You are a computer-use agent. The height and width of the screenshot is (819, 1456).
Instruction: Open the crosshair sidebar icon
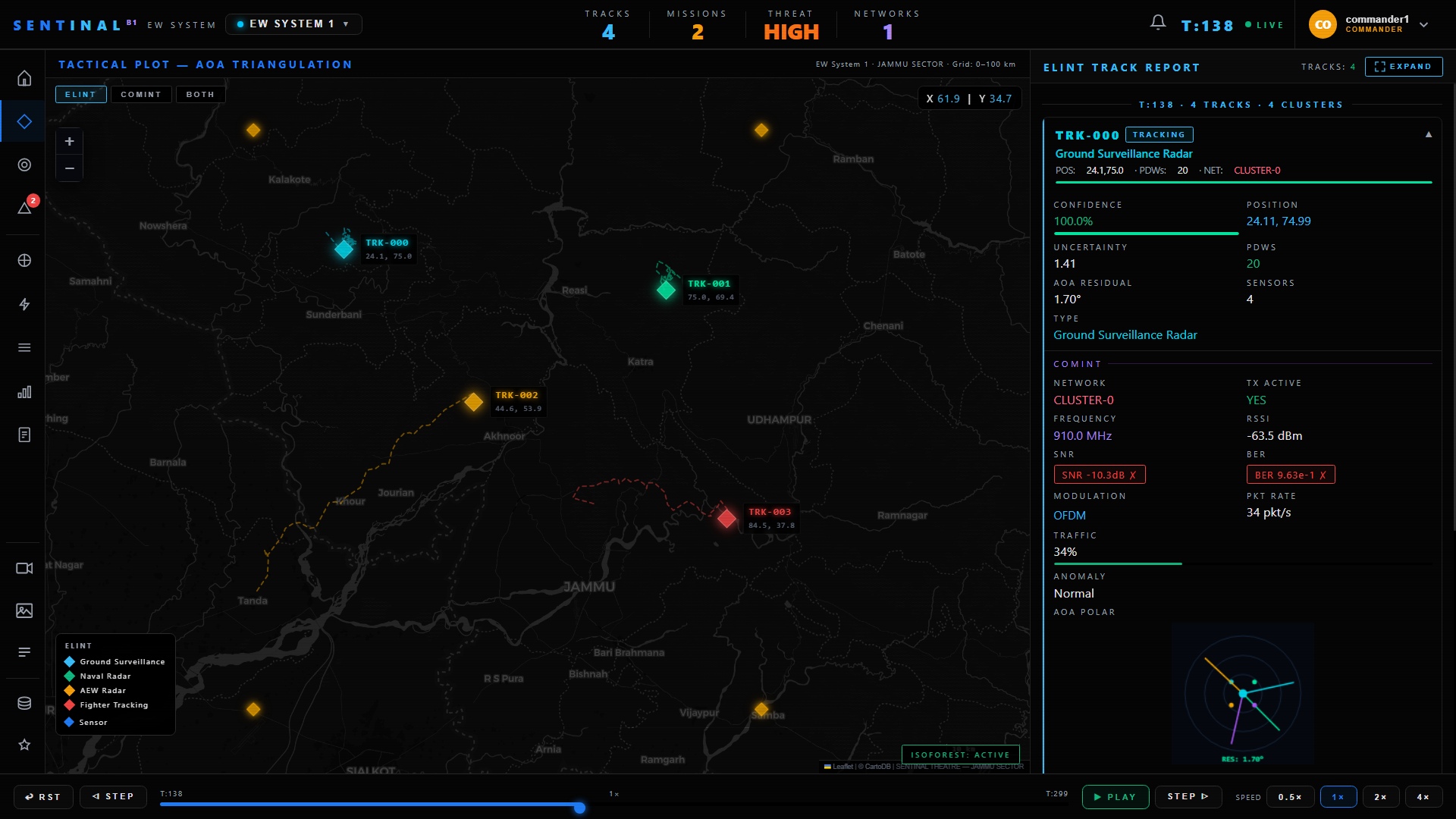click(24, 260)
